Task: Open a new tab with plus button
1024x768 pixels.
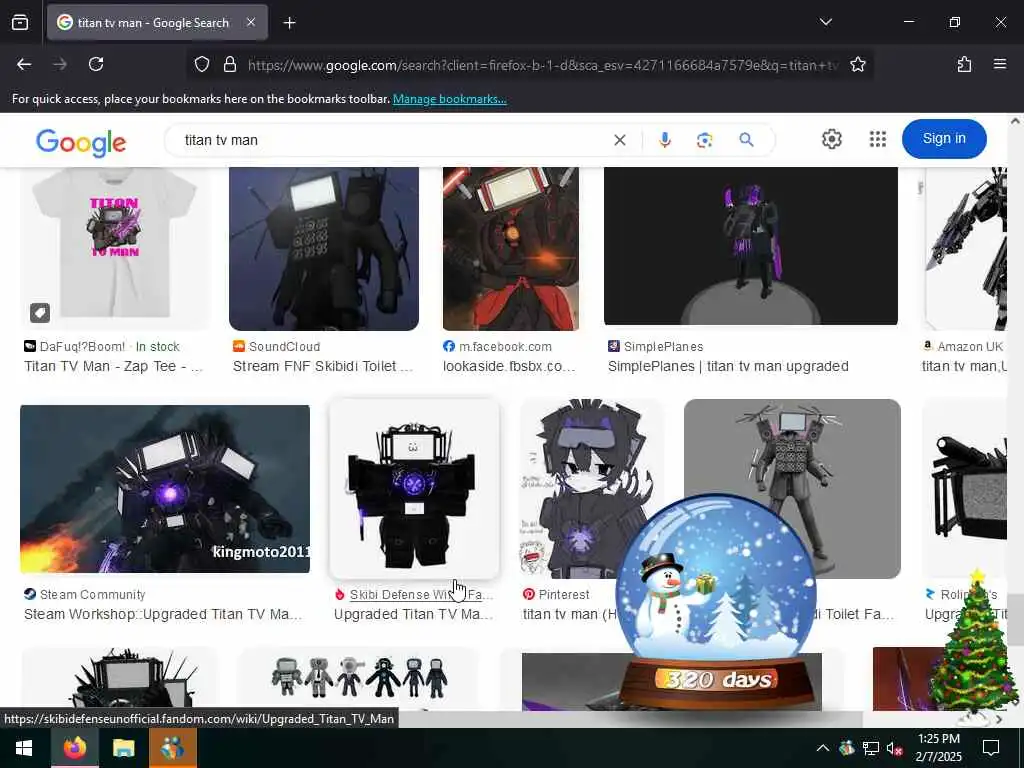Action: tap(289, 23)
